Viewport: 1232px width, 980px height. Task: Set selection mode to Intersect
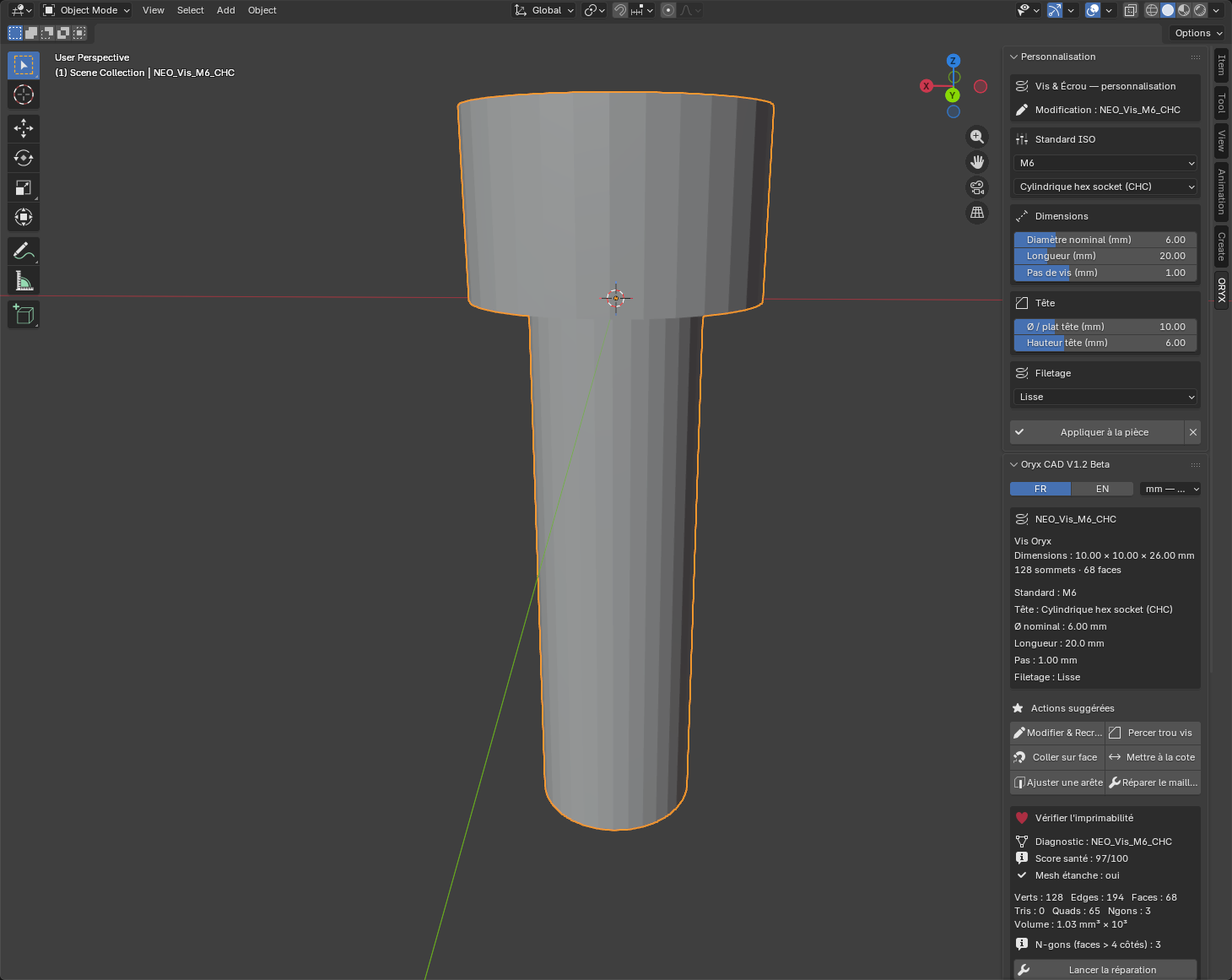(79, 33)
